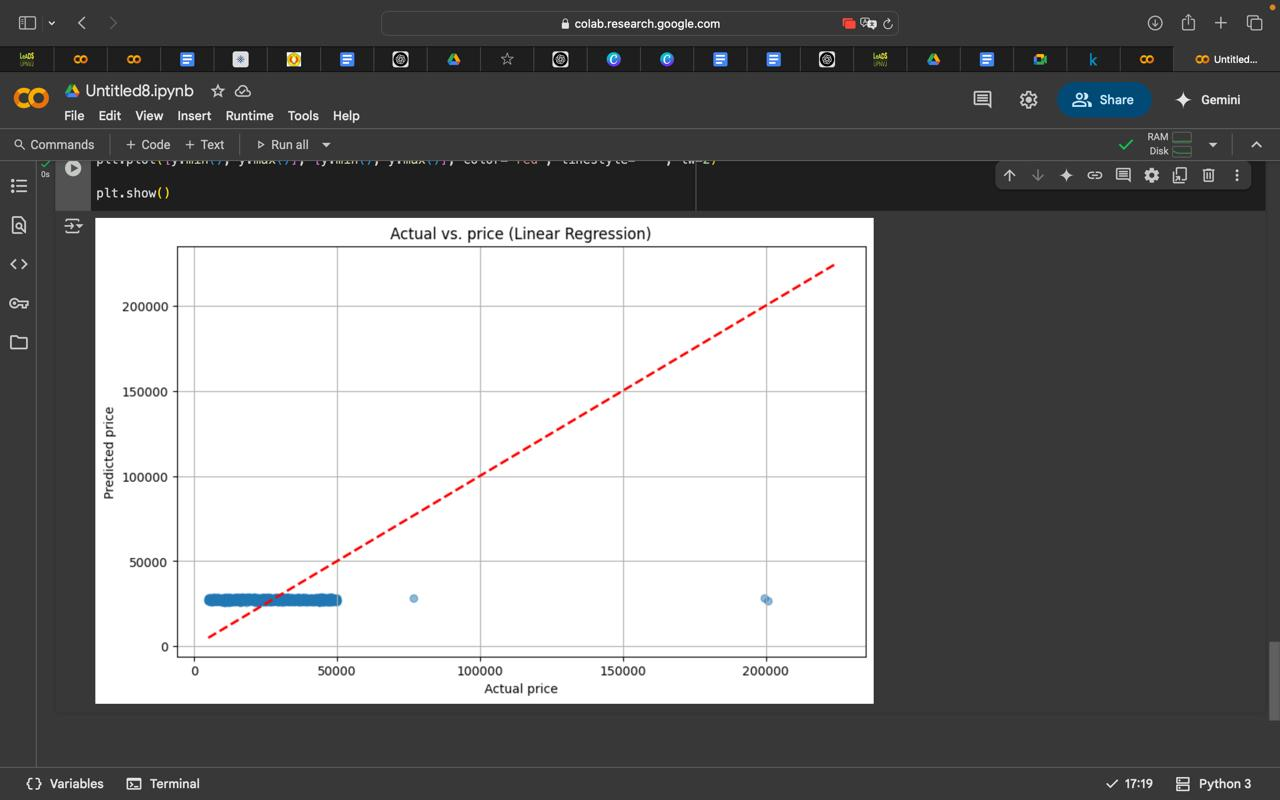This screenshot has height=800, width=1280.
Task: Open find and replace sidebar icon
Action: (18, 225)
